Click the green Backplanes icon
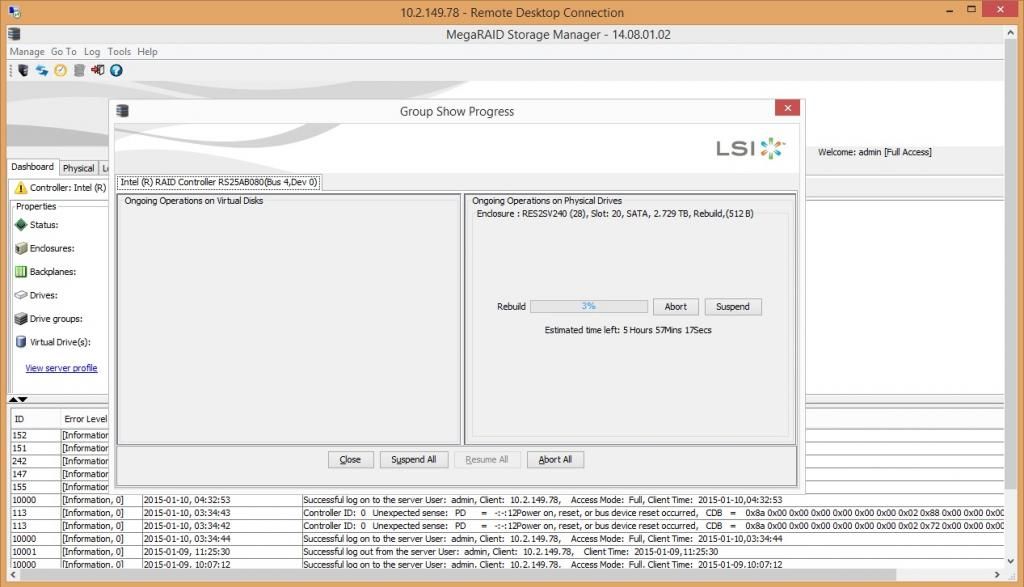Viewport: 1024px width, 587px height. point(21,272)
